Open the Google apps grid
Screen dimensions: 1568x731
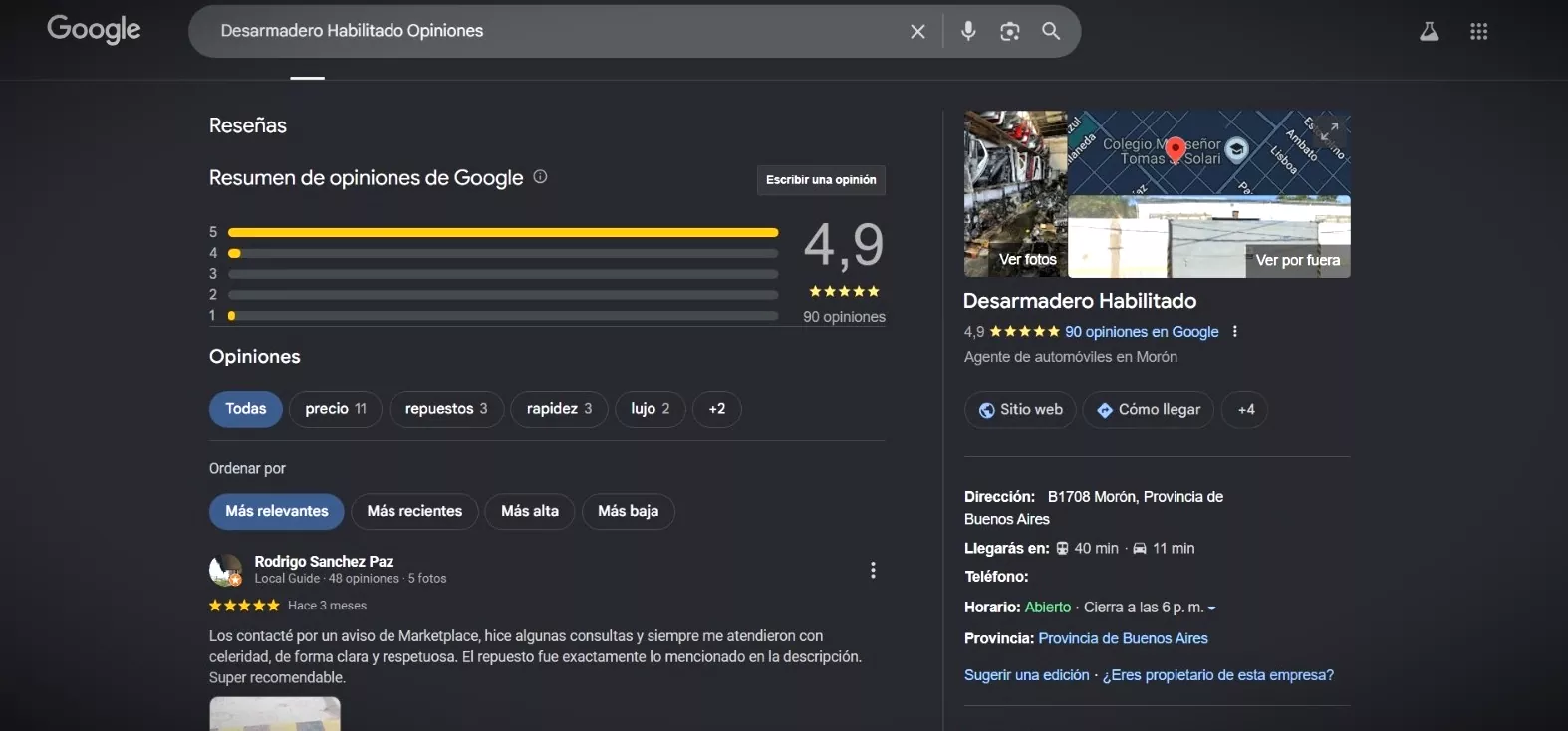1479,32
